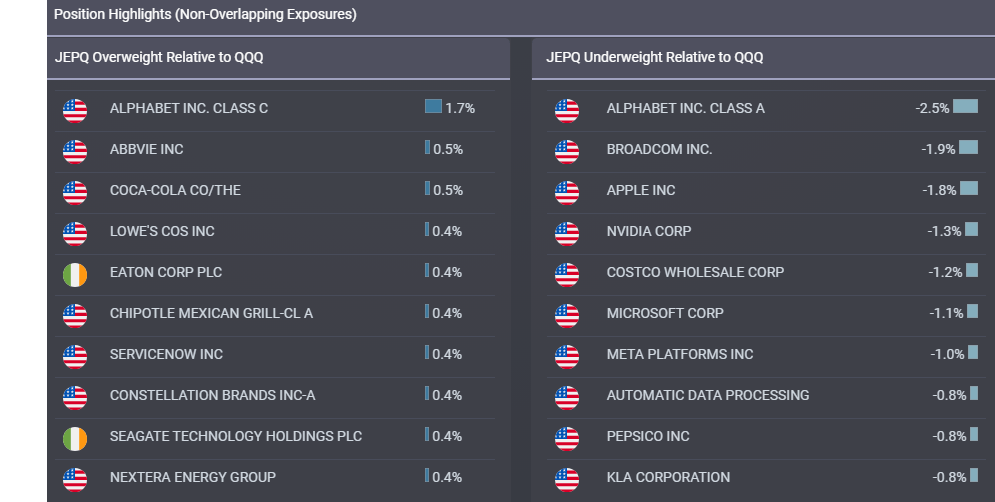Select the AUTOMATIC DATA PROCESSING holding name
This screenshot has width=995, height=502.
point(708,395)
